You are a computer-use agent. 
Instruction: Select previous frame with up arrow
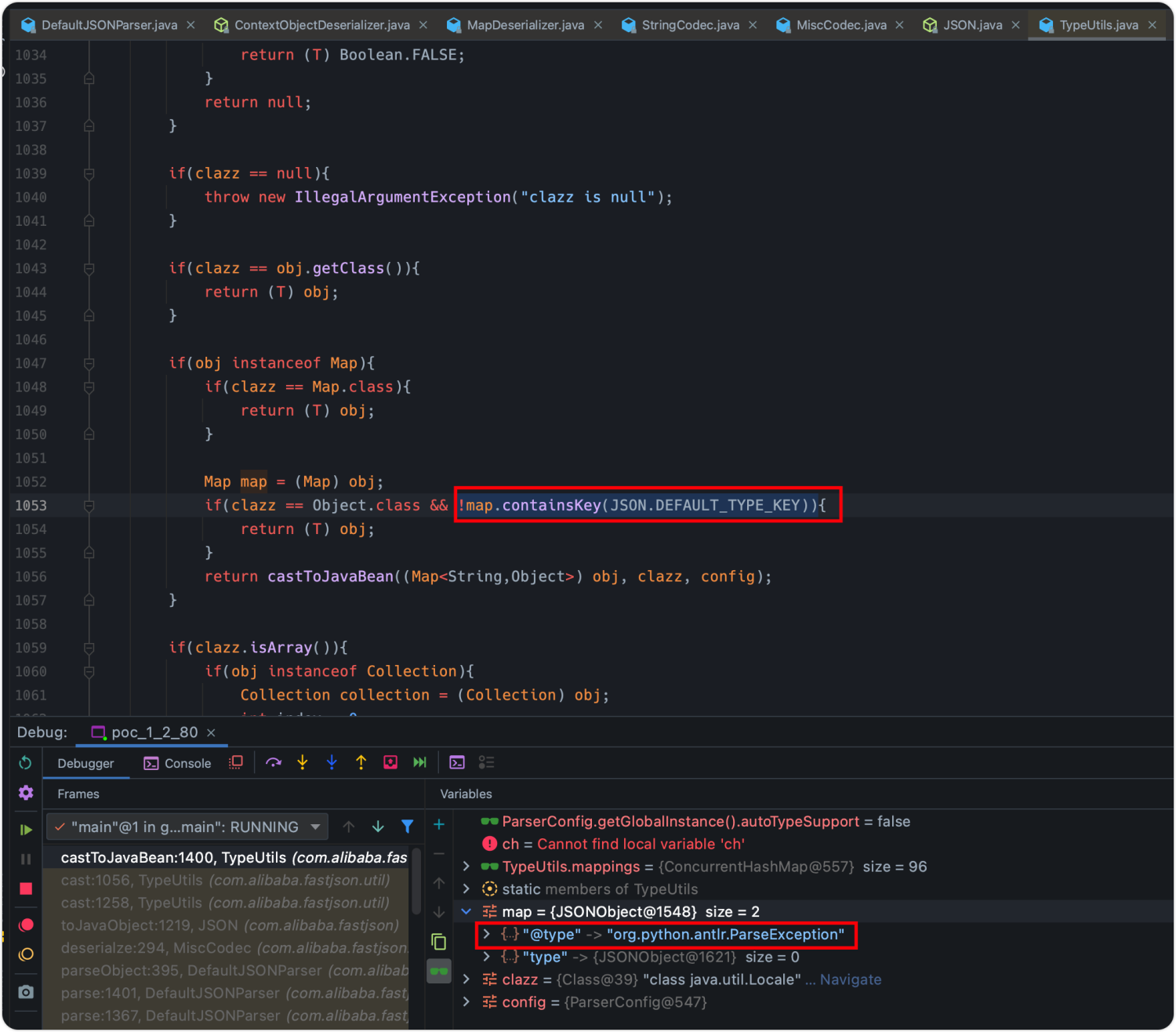(x=349, y=827)
